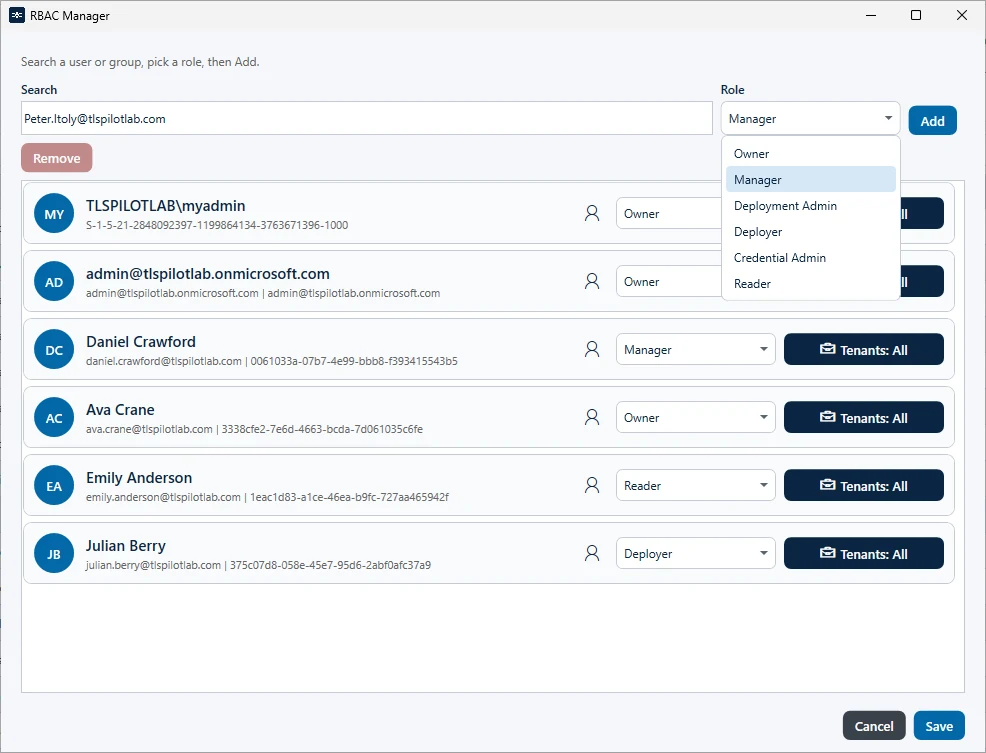Choose Deployment Admin role option

tap(811, 206)
